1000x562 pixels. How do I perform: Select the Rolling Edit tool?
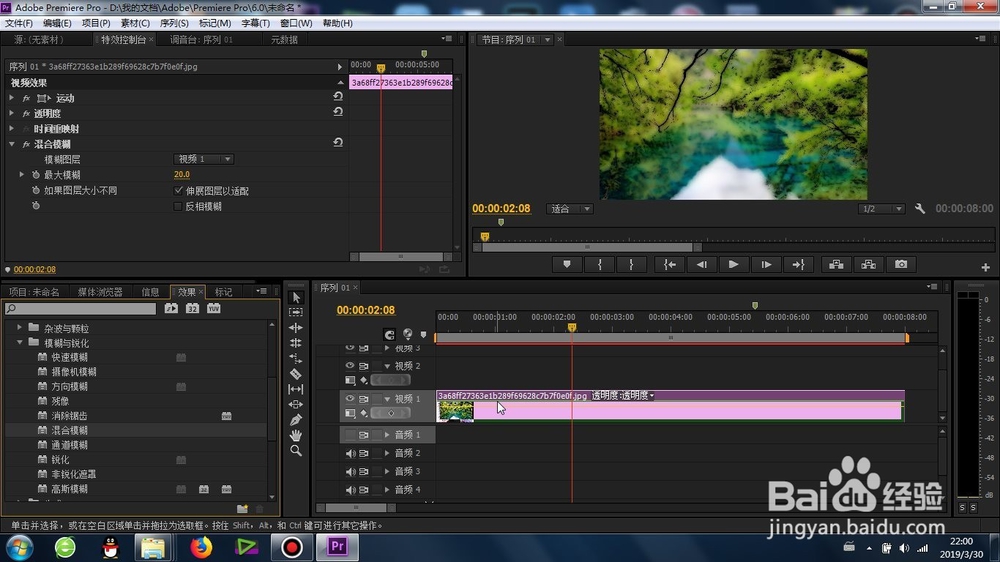pos(296,343)
